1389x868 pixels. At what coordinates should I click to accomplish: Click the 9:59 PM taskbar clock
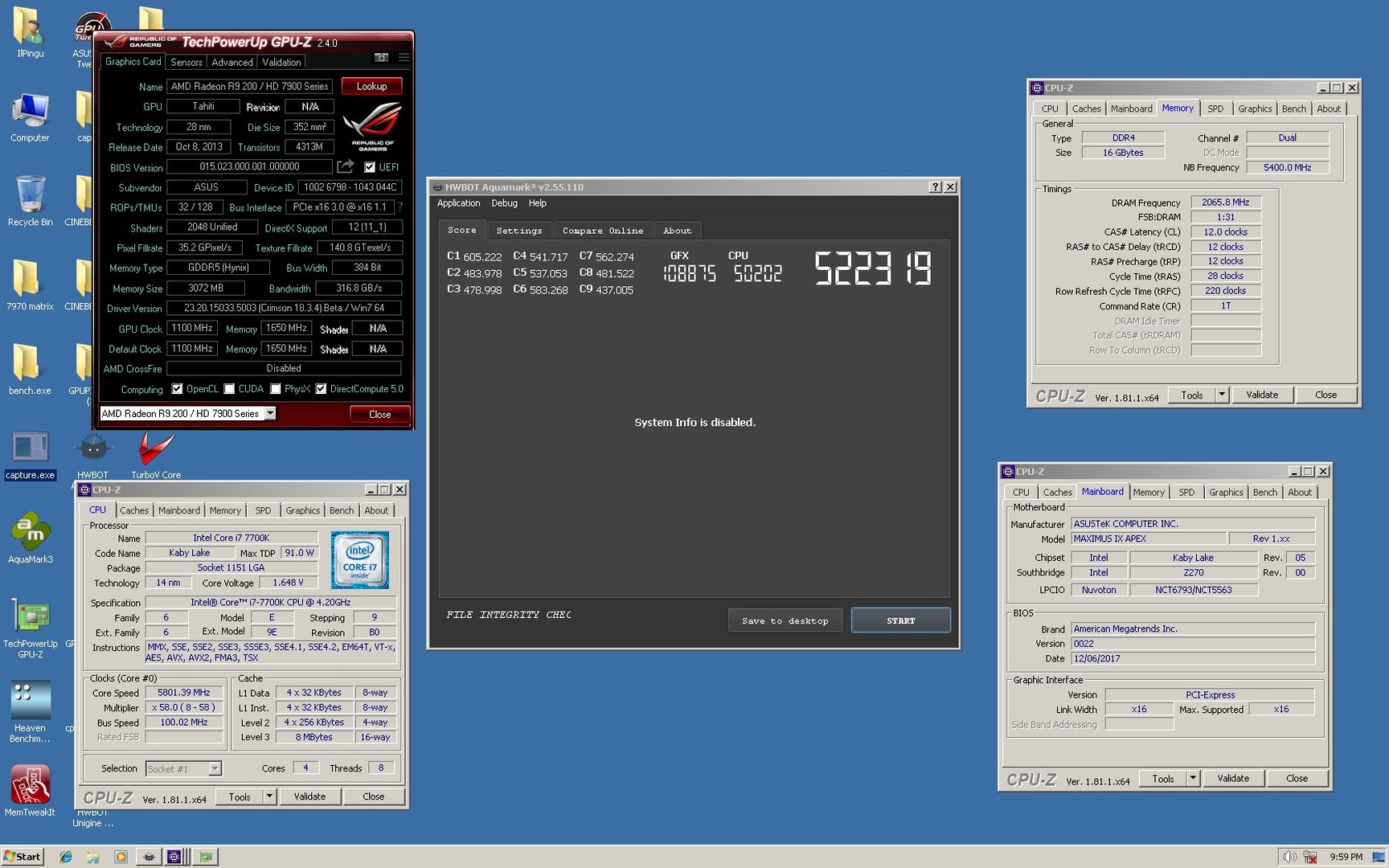(x=1346, y=857)
